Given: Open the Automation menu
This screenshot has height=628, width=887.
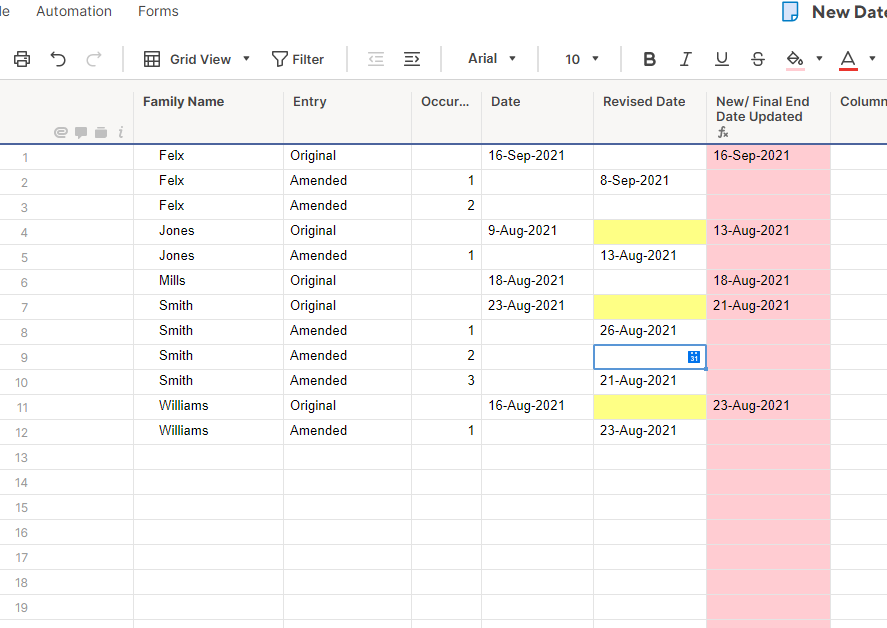Looking at the screenshot, I should pos(74,11).
